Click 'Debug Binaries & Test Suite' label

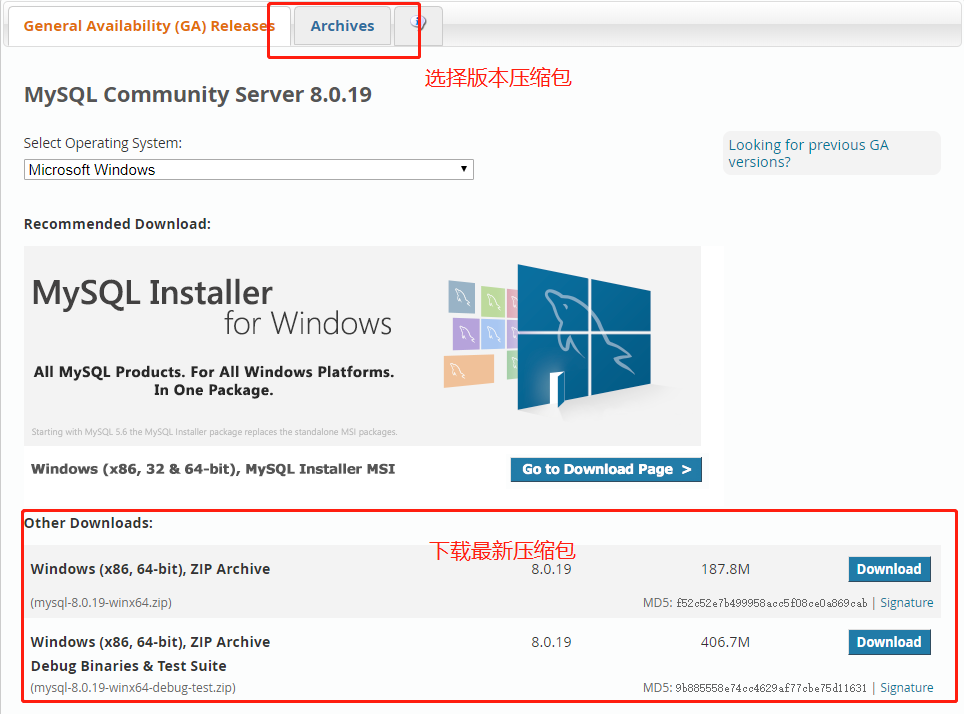point(128,666)
